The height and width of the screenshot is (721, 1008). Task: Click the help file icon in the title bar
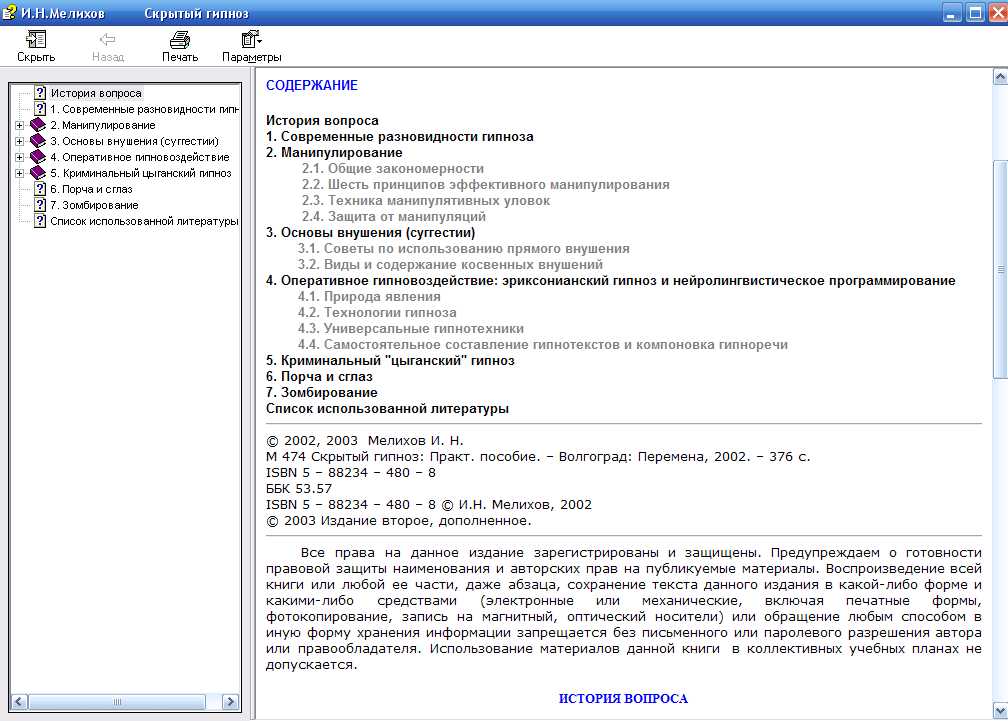[9, 12]
